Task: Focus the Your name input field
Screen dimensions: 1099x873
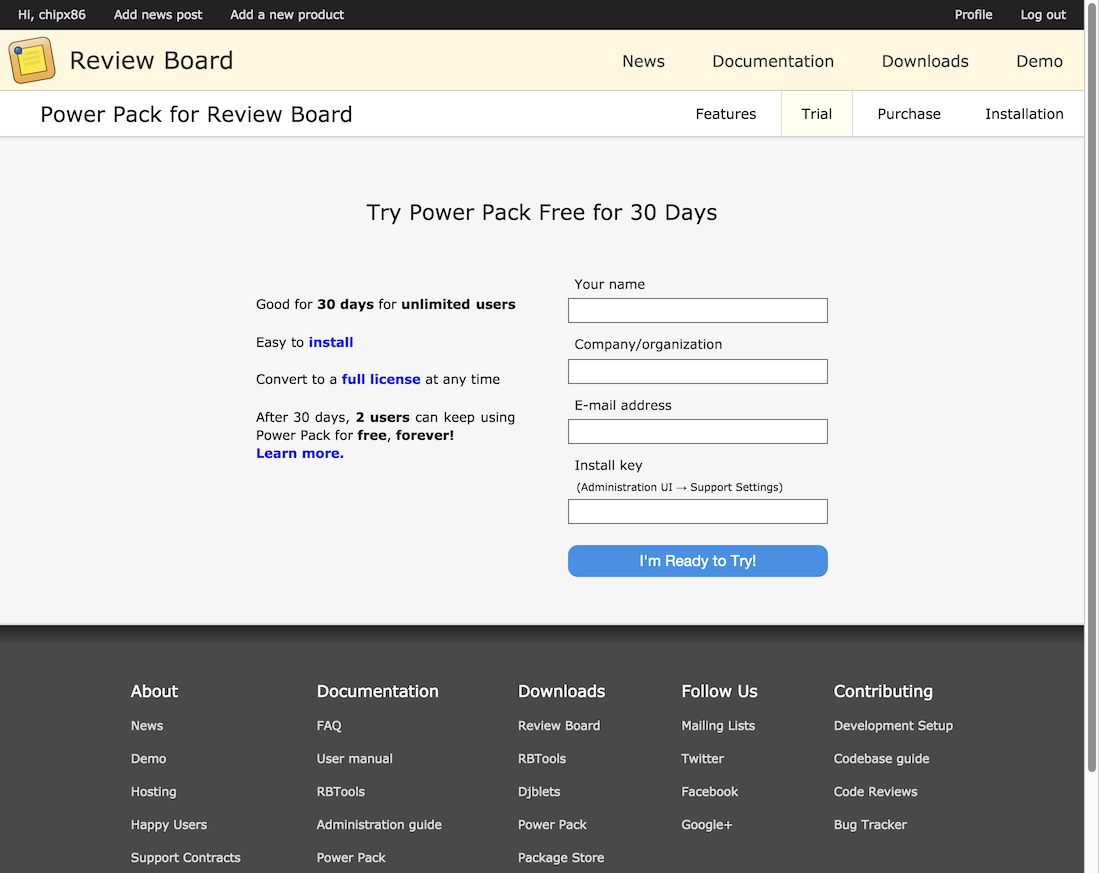Action: [697, 311]
